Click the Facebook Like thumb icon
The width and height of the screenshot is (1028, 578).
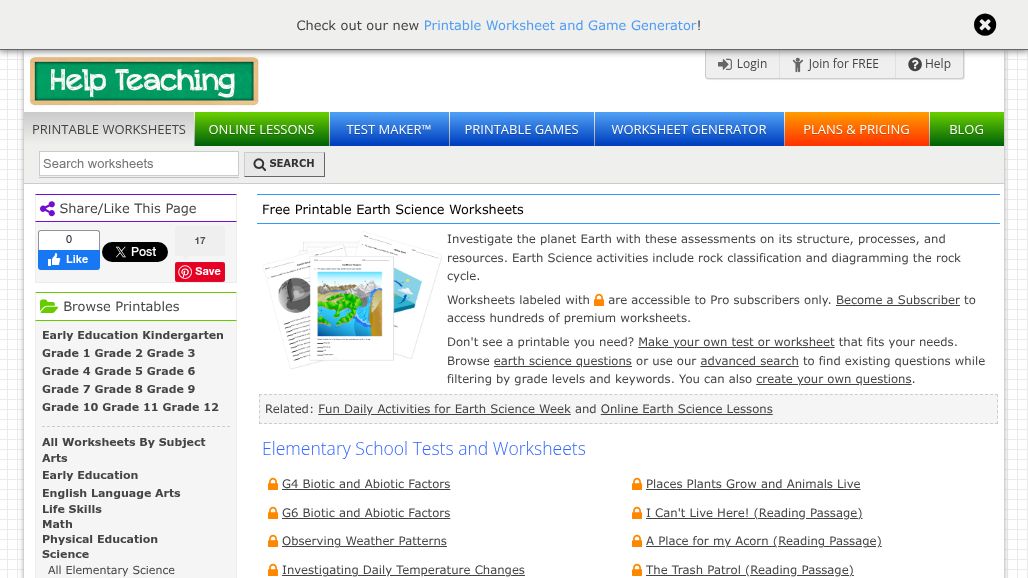[x=55, y=259]
